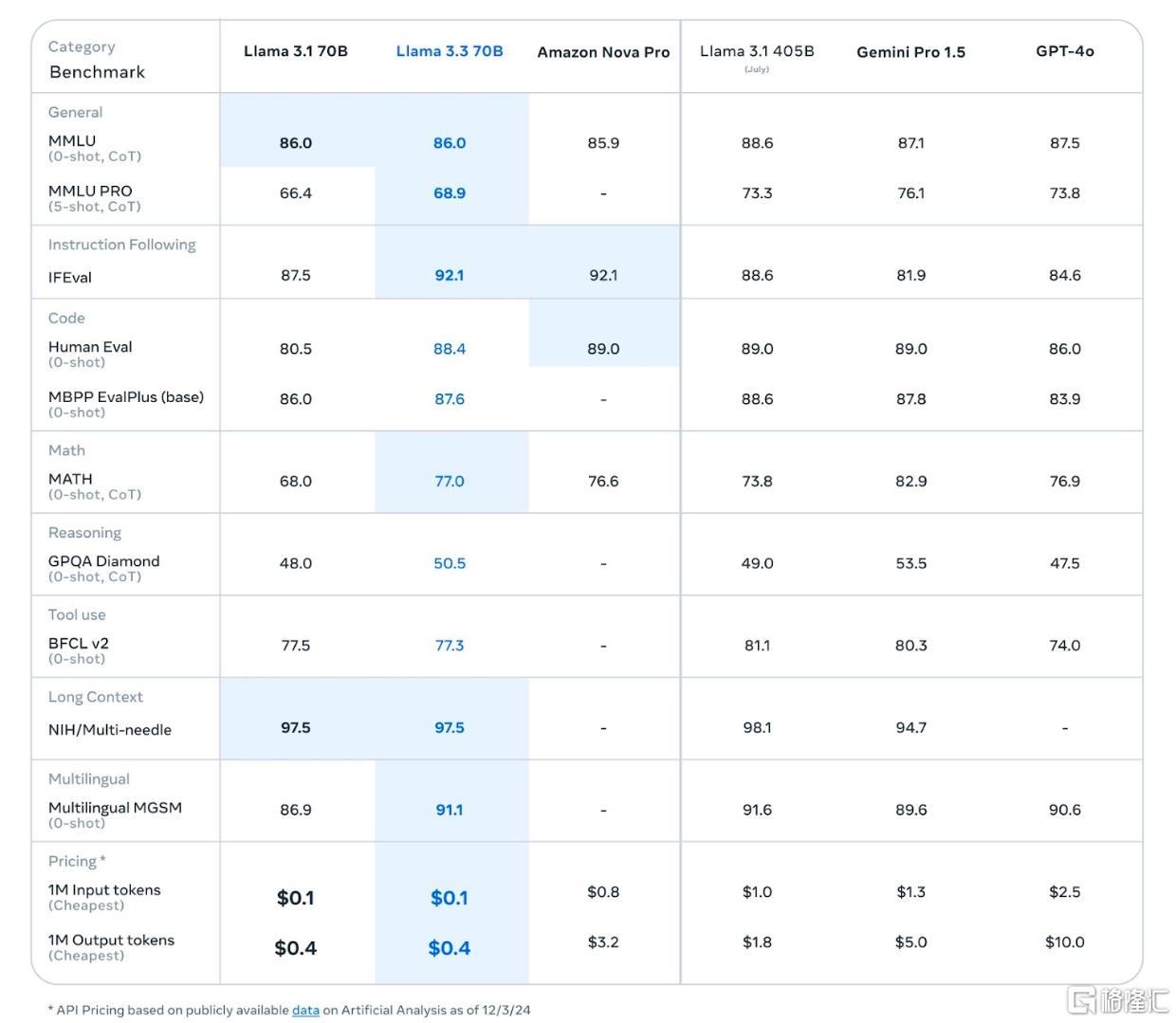Click the 1M Input tokens label

[104, 890]
